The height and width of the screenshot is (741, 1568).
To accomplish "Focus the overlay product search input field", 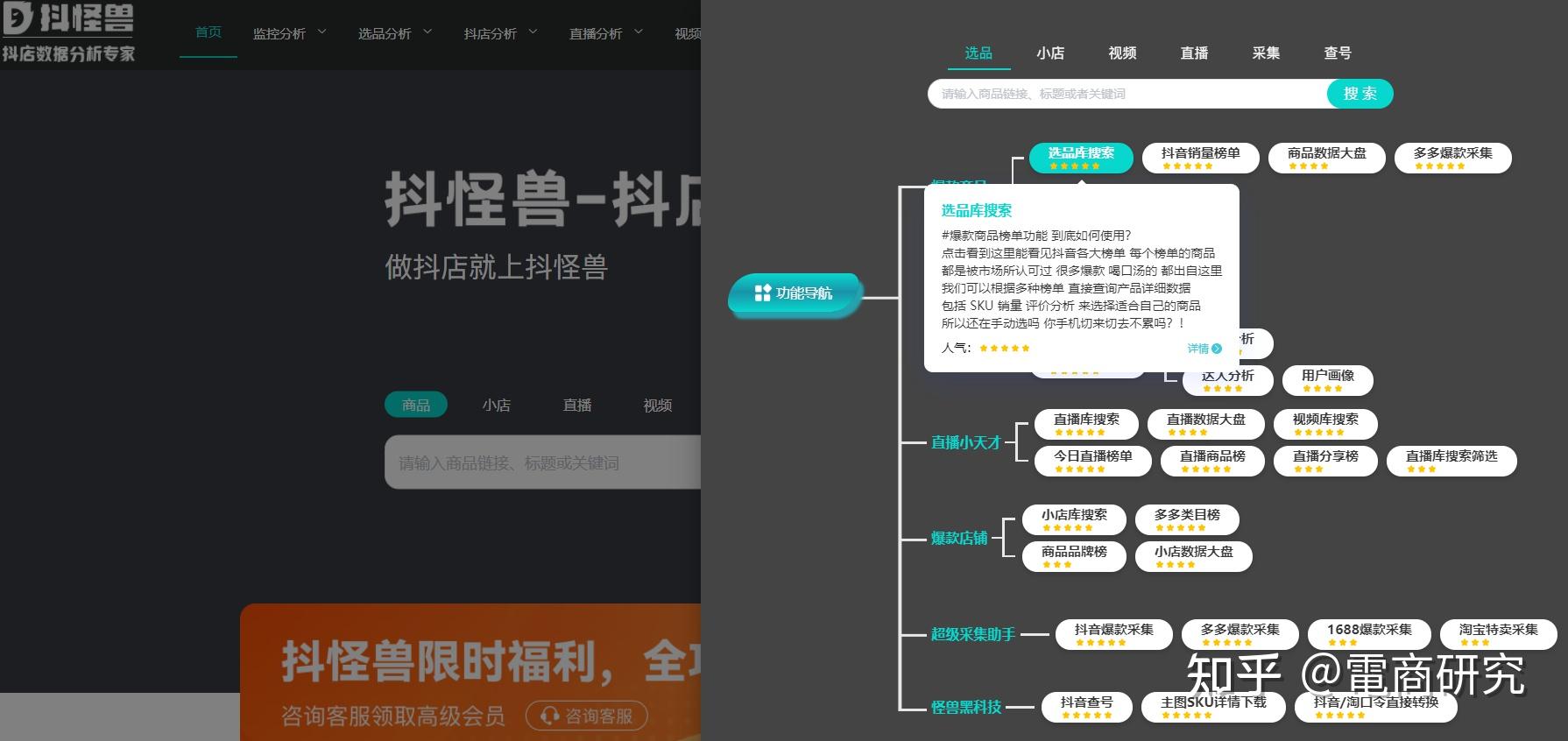I will click(1127, 94).
